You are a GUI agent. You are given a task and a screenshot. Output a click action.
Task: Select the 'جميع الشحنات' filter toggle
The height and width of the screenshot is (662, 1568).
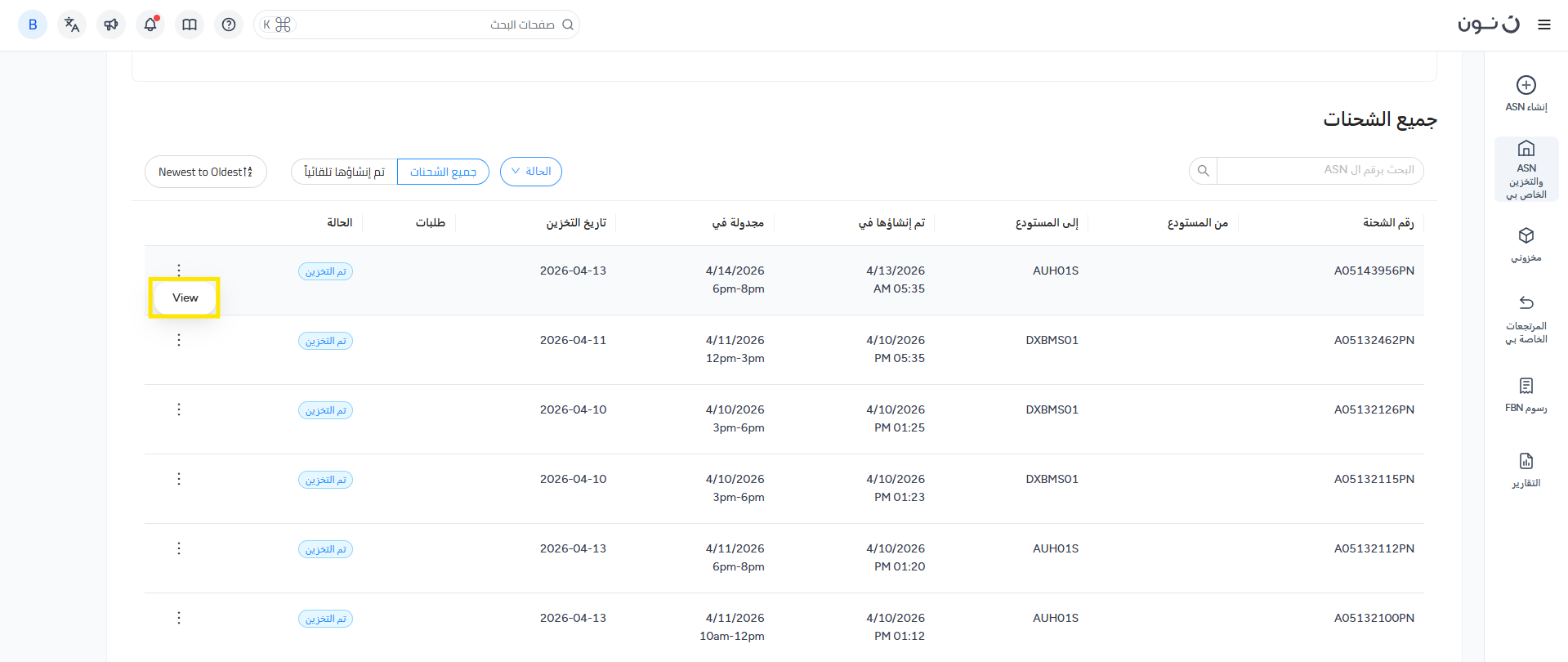(443, 172)
